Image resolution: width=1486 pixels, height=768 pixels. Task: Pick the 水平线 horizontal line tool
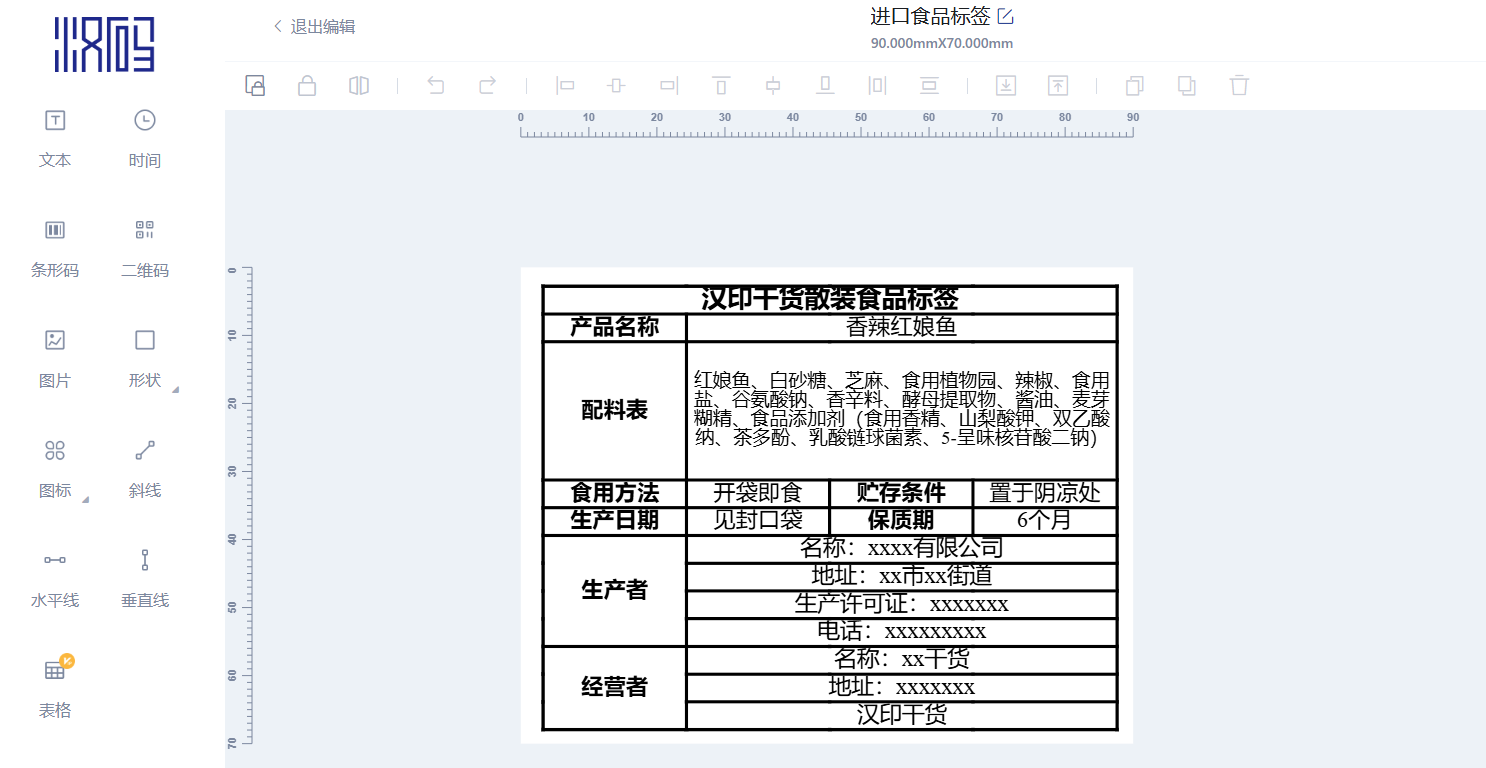click(x=55, y=578)
